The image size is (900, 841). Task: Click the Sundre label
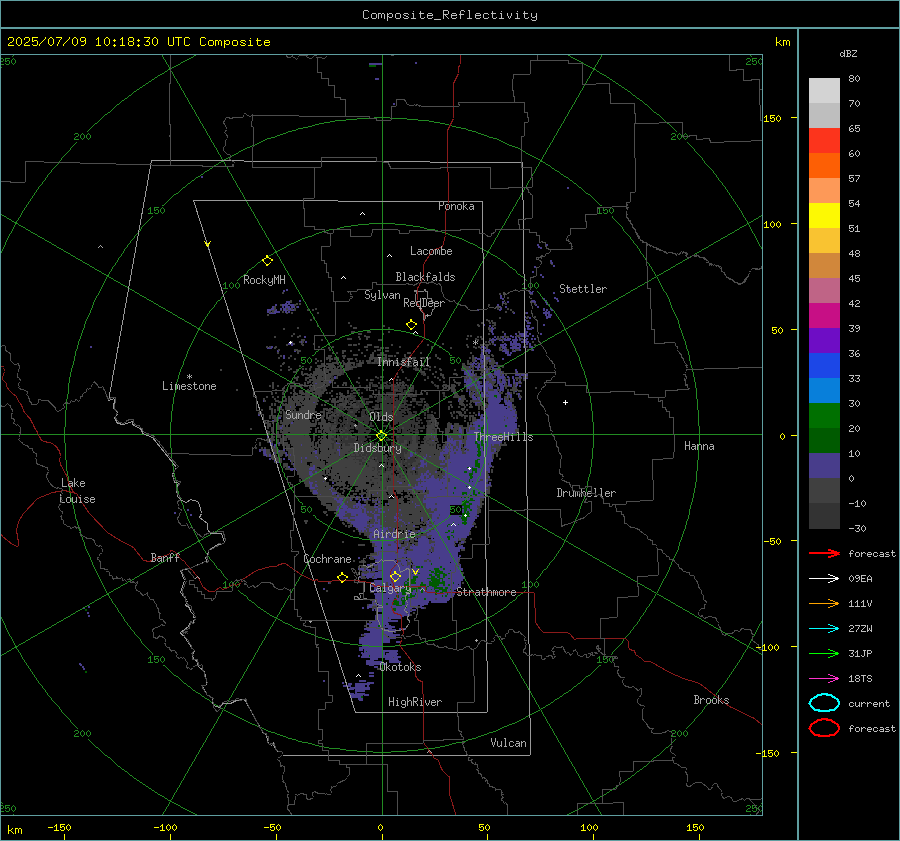coord(303,414)
